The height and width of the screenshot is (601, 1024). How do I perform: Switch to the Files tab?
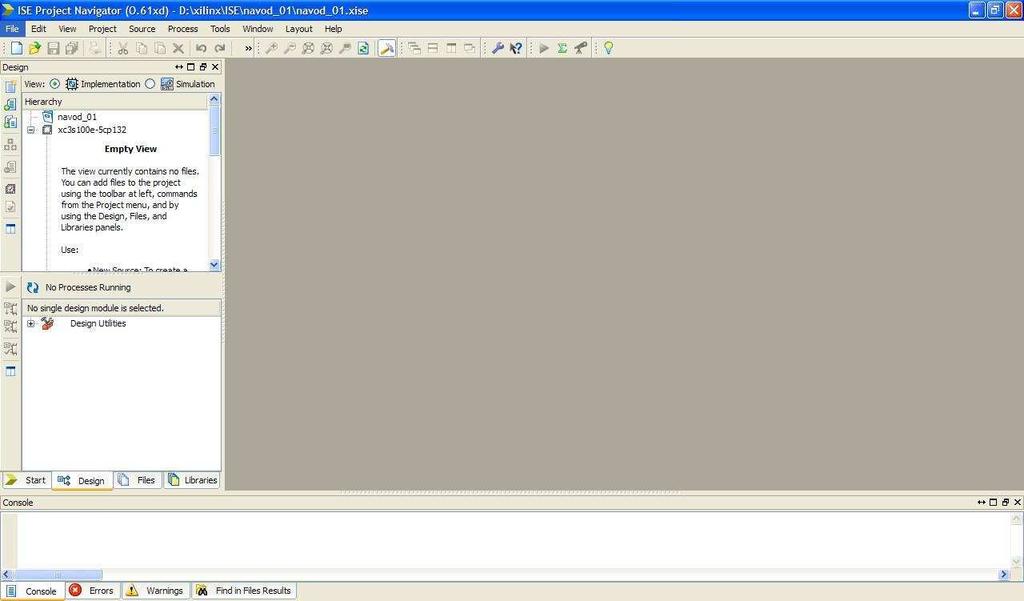(x=138, y=480)
